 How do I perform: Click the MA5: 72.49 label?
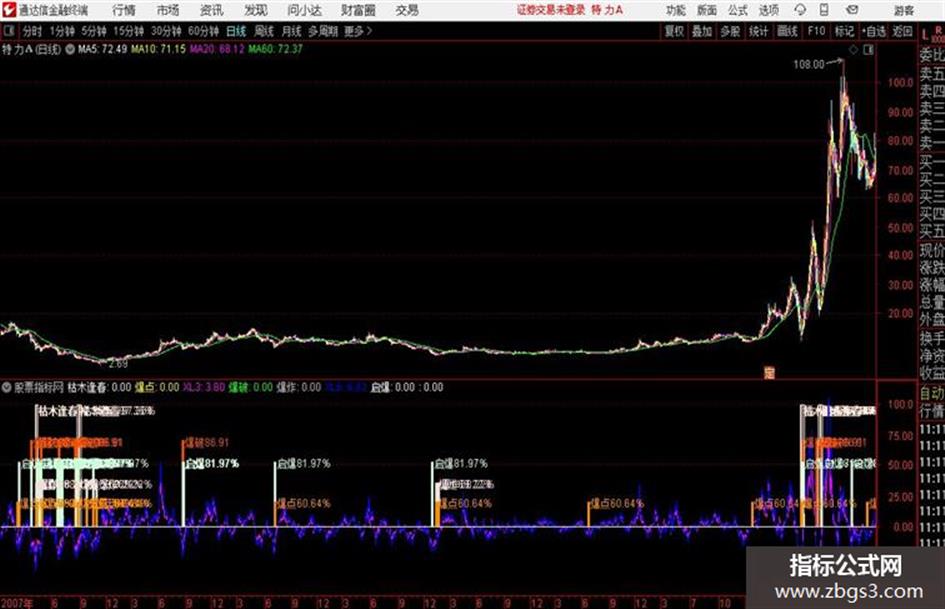pos(102,49)
